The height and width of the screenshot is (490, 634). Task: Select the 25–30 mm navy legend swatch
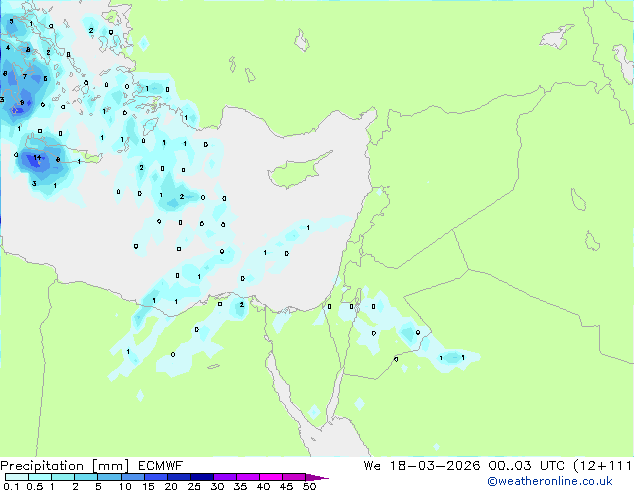pos(201,477)
